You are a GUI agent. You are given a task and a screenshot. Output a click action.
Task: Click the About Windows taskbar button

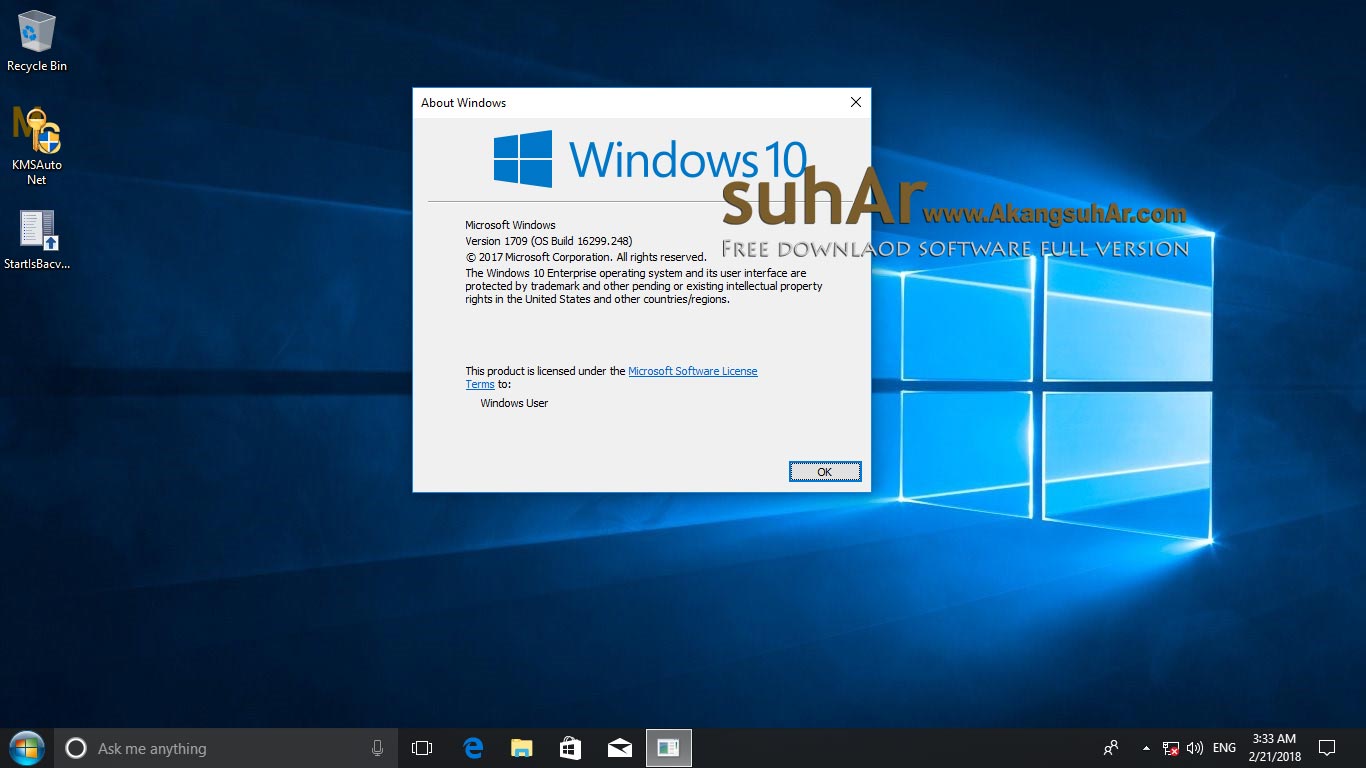coord(668,748)
